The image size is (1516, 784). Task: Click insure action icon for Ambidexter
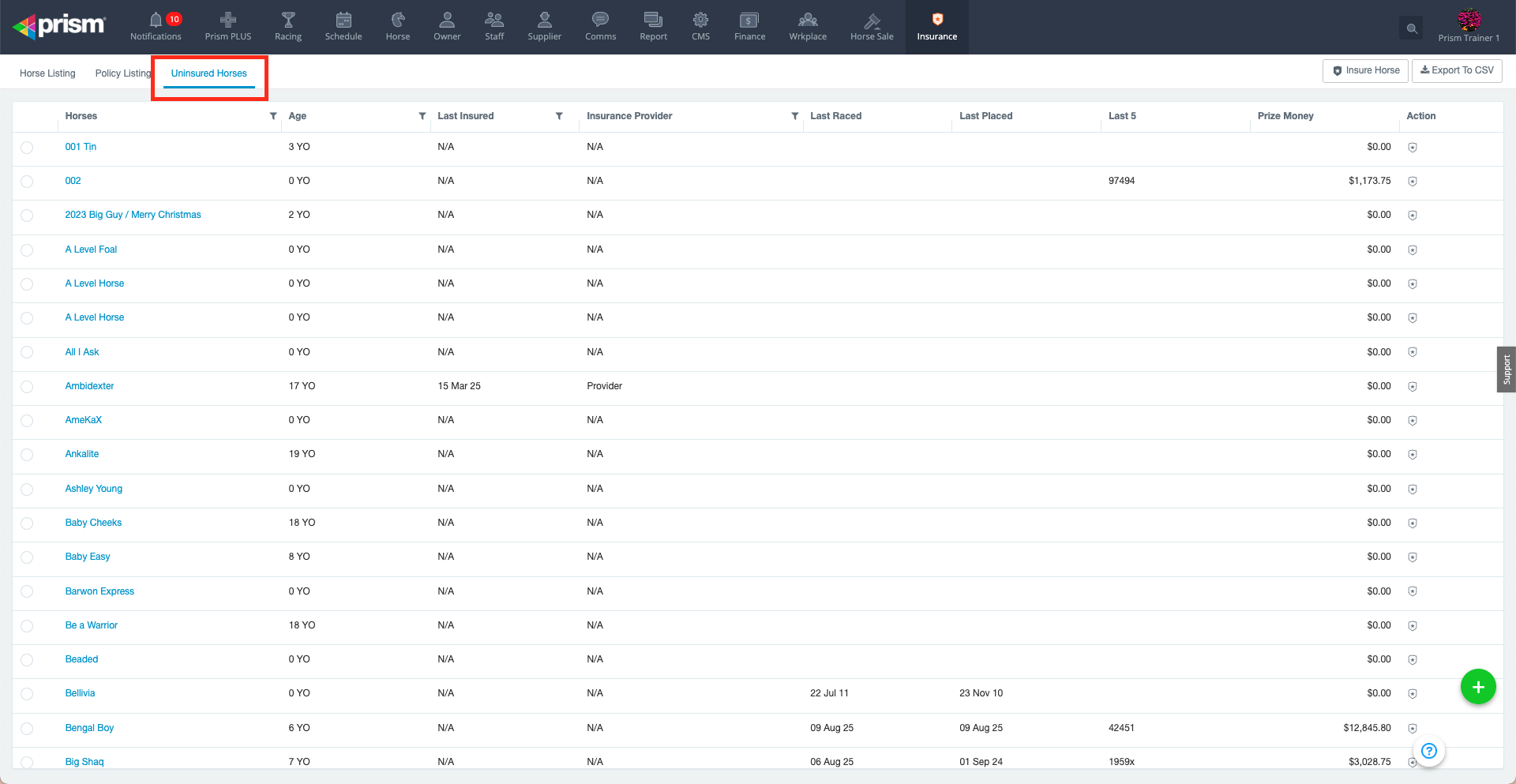tap(1413, 387)
